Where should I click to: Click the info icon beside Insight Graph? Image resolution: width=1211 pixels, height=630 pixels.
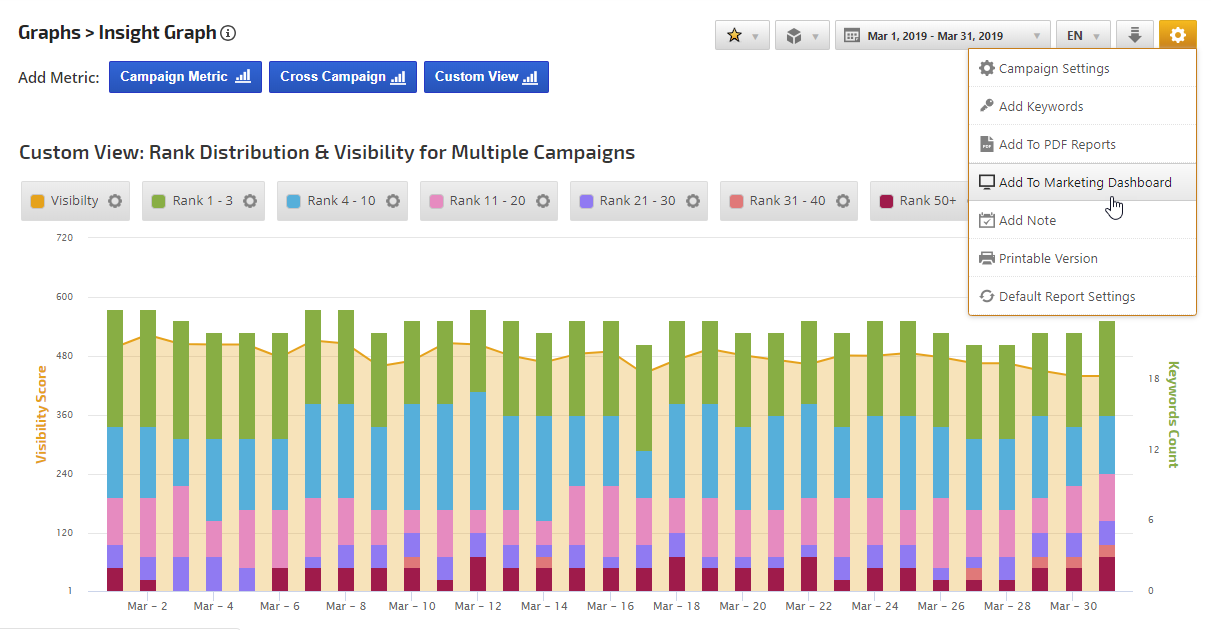click(228, 34)
